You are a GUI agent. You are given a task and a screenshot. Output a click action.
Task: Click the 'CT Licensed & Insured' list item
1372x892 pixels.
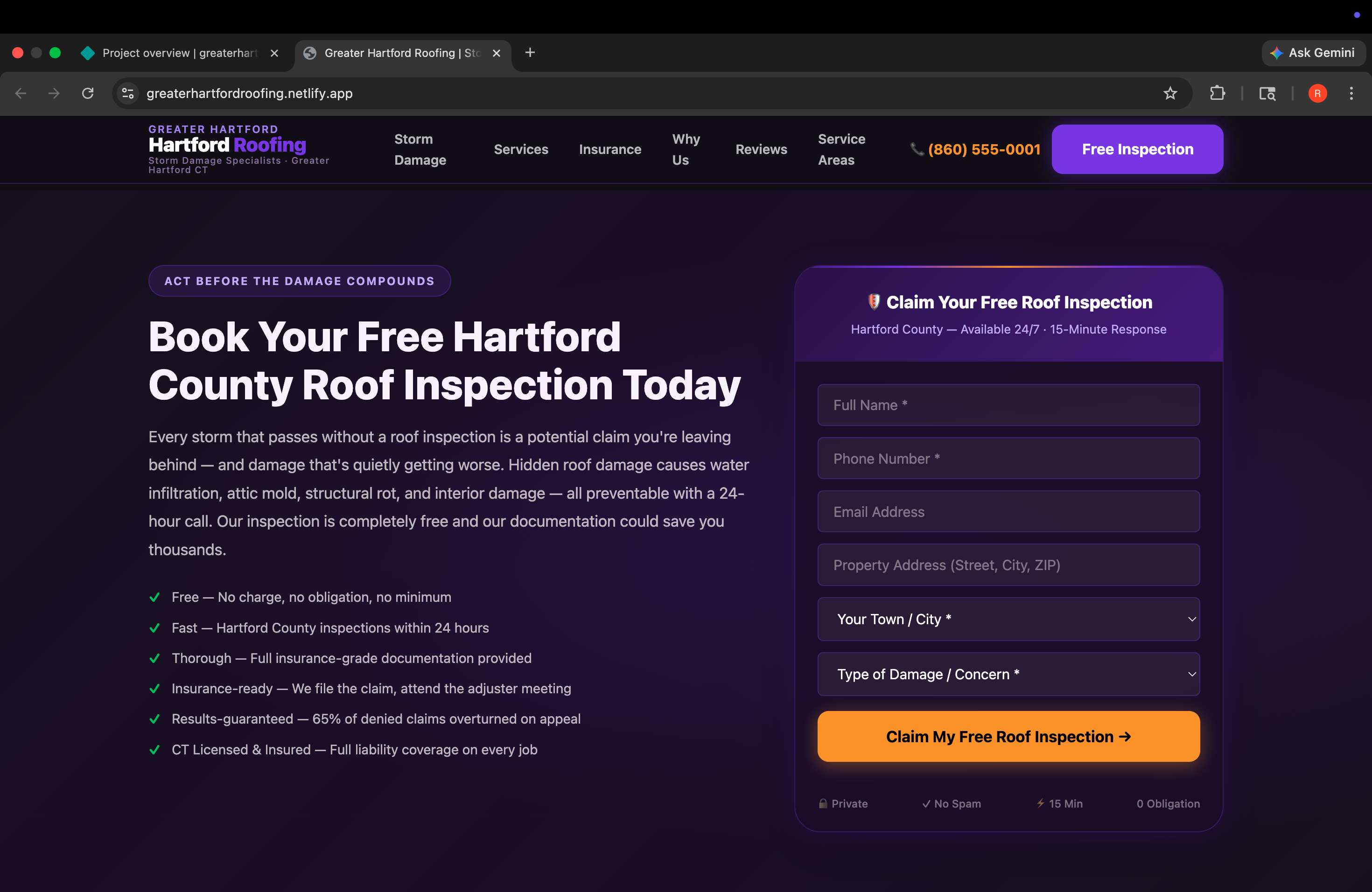(x=343, y=750)
